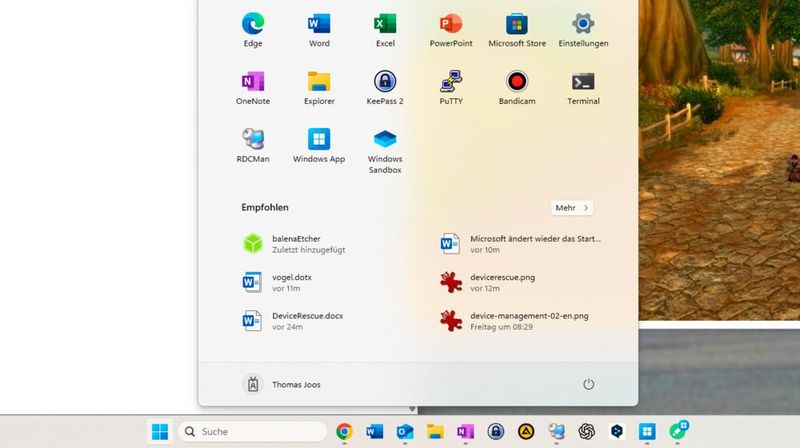
Task: Open the green pen app on taskbar
Action: pyautogui.click(x=678, y=432)
